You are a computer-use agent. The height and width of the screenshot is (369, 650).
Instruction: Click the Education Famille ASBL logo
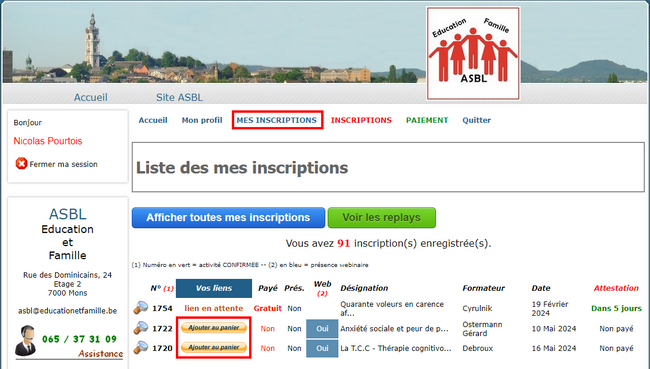point(473,53)
